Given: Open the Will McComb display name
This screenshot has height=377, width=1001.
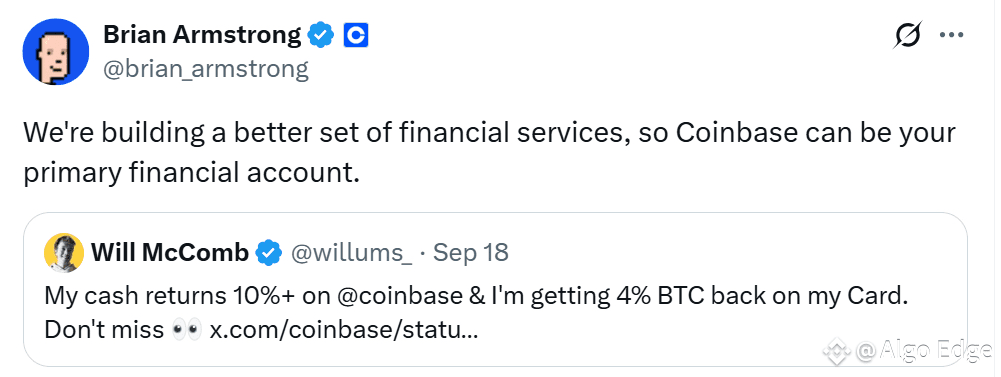Looking at the screenshot, I should [x=170, y=253].
